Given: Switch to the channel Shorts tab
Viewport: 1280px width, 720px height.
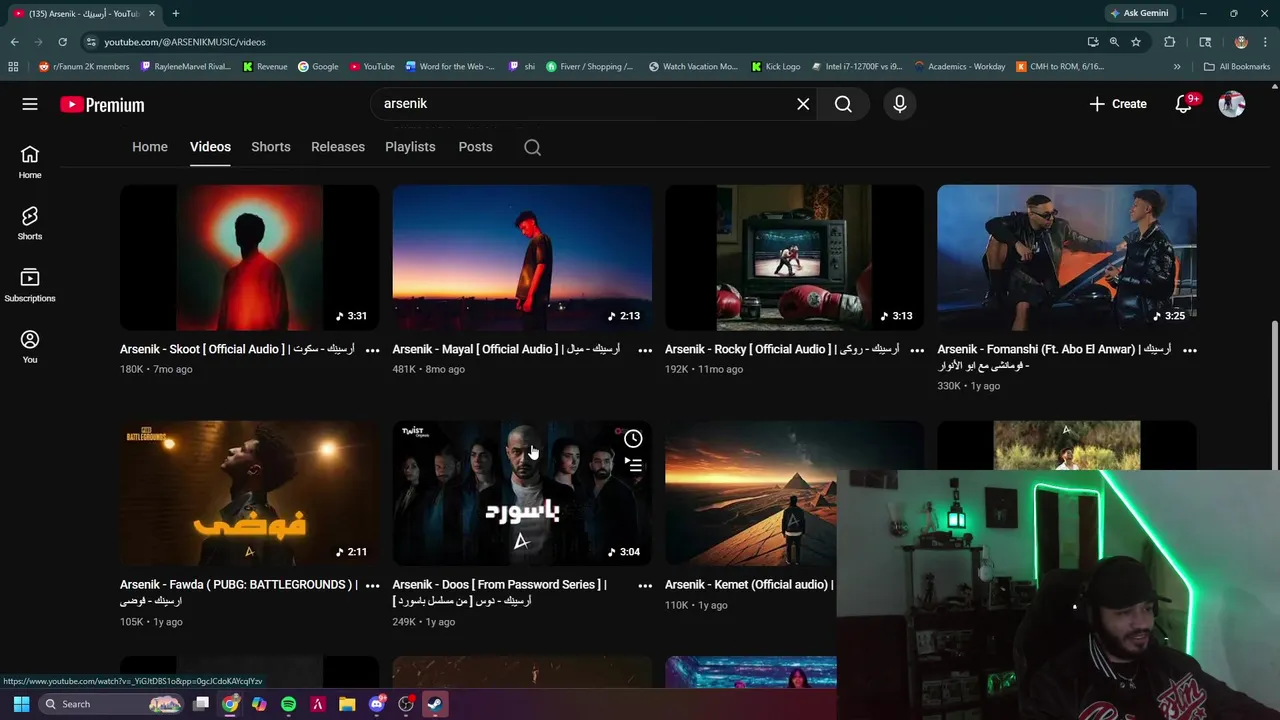Looking at the screenshot, I should pos(271,147).
